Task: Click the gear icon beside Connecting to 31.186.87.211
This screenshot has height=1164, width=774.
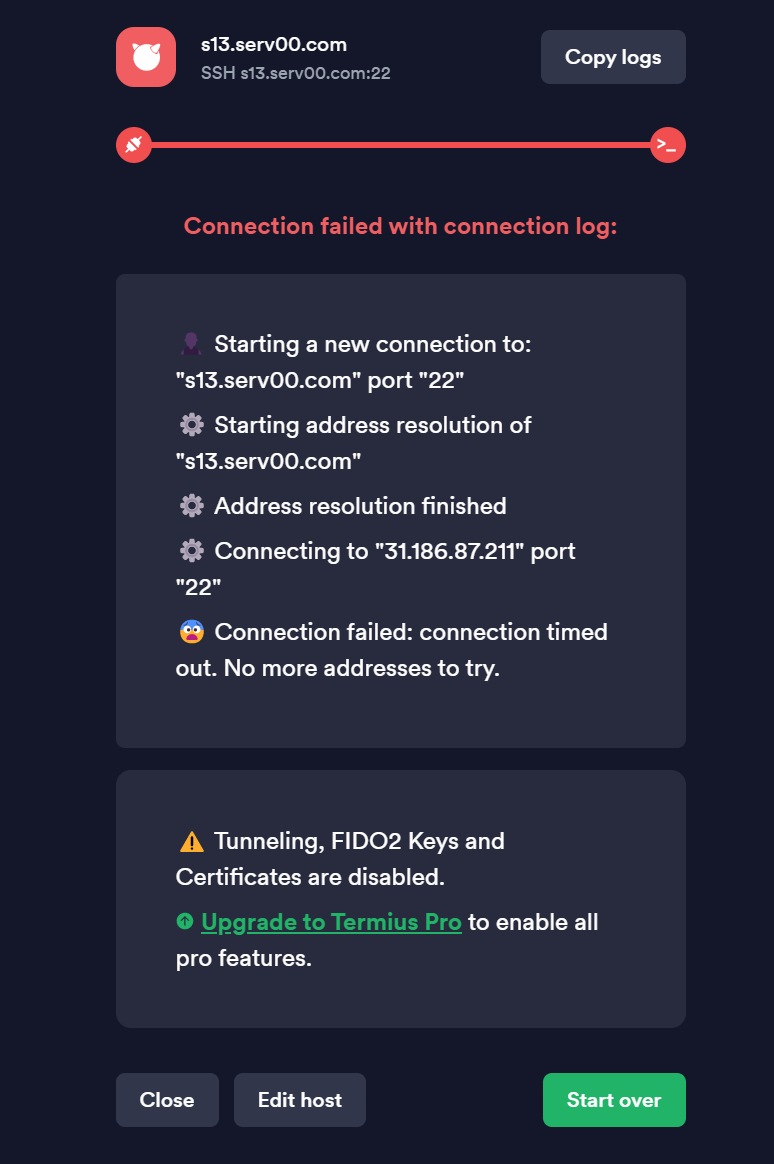Action: pos(191,551)
